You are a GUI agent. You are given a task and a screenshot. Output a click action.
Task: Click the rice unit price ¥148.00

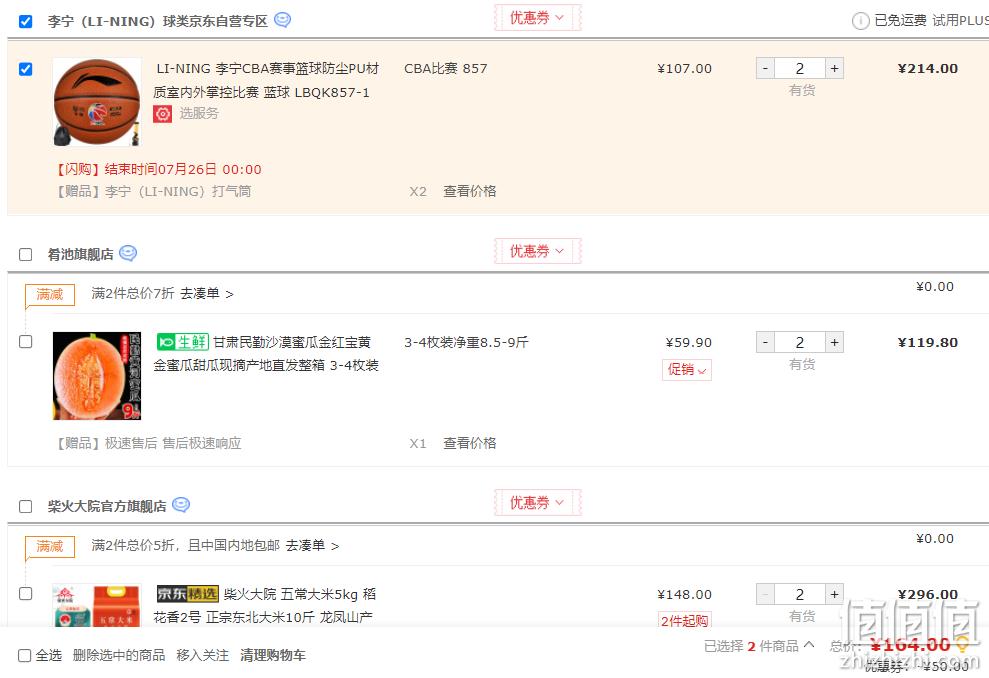point(684,594)
